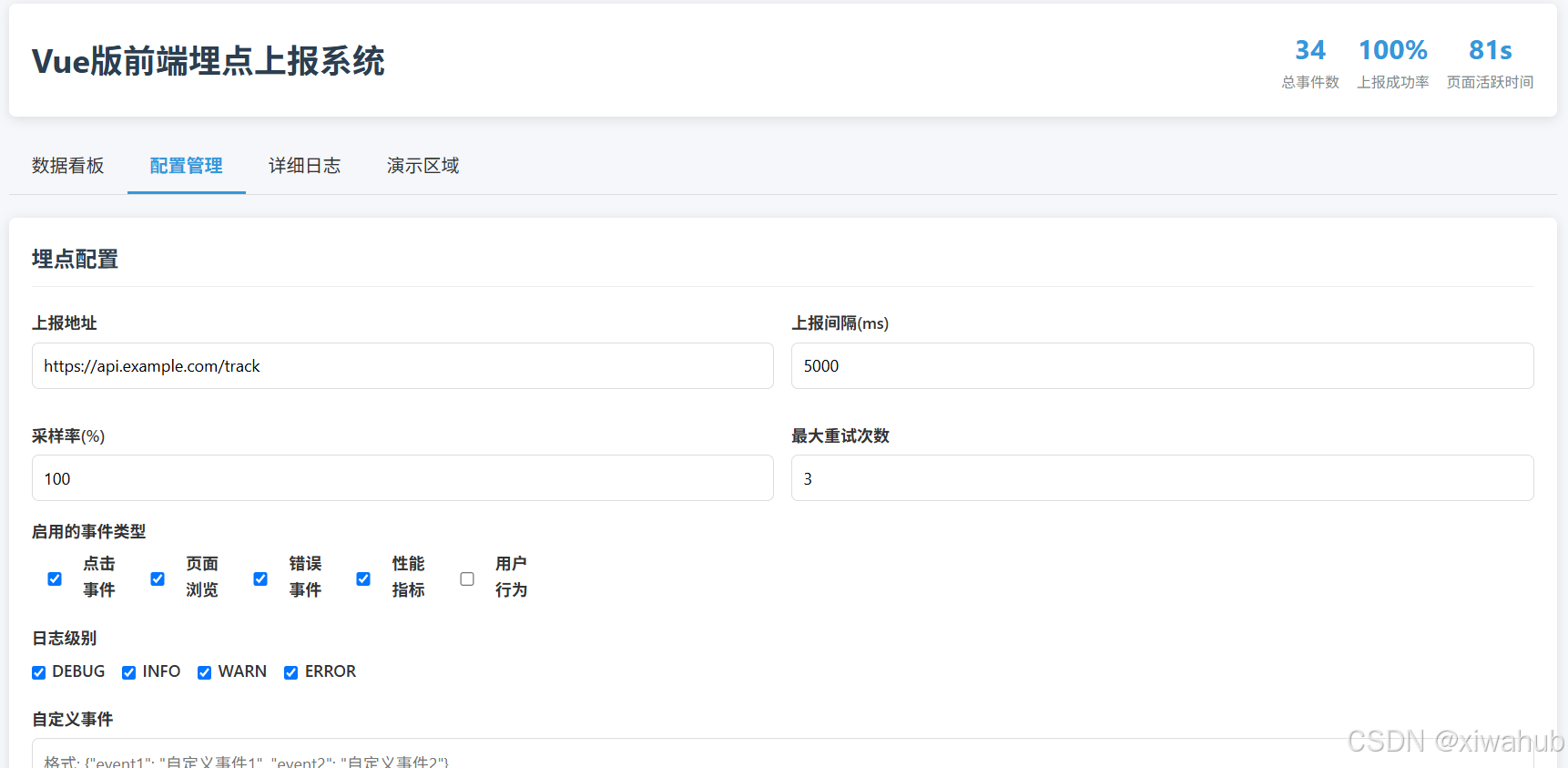Switch to the 数据看板 tab

(x=68, y=166)
